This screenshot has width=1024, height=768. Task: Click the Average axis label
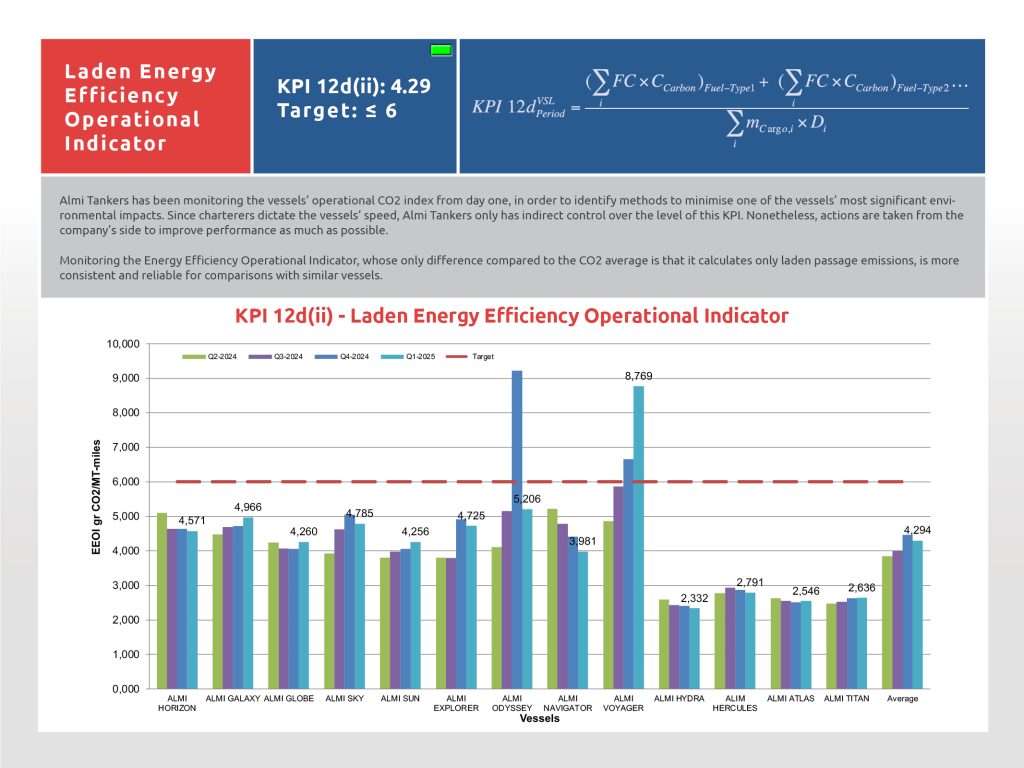pos(903,699)
